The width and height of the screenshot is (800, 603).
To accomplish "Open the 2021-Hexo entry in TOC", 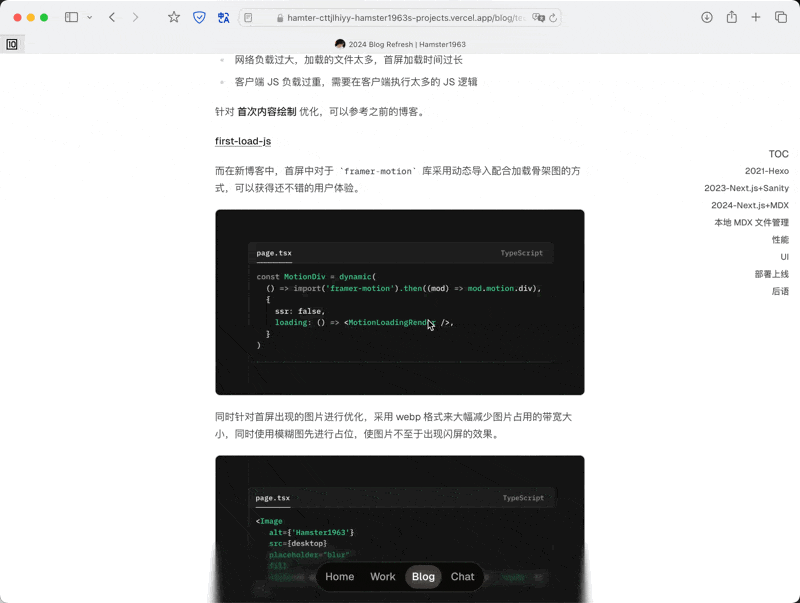I will point(766,170).
